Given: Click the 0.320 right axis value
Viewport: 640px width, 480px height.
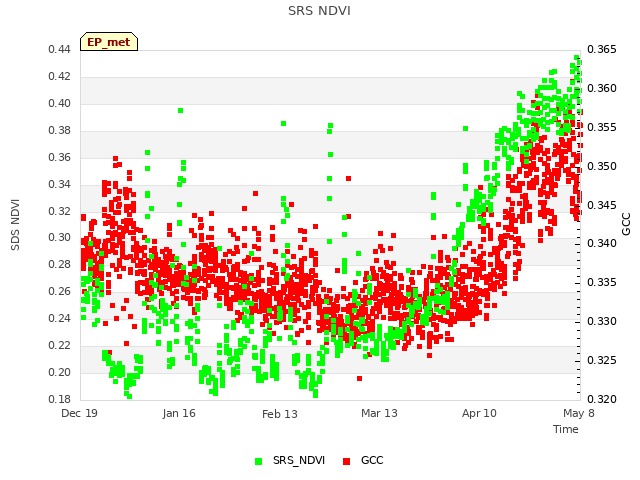Looking at the screenshot, I should coord(602,399).
